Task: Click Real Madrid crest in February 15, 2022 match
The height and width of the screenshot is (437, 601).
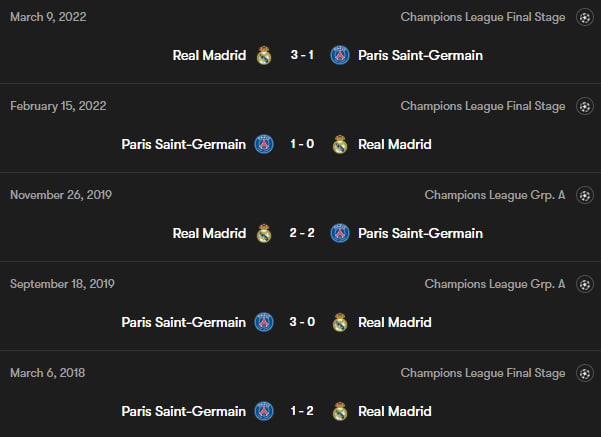Action: [340, 144]
